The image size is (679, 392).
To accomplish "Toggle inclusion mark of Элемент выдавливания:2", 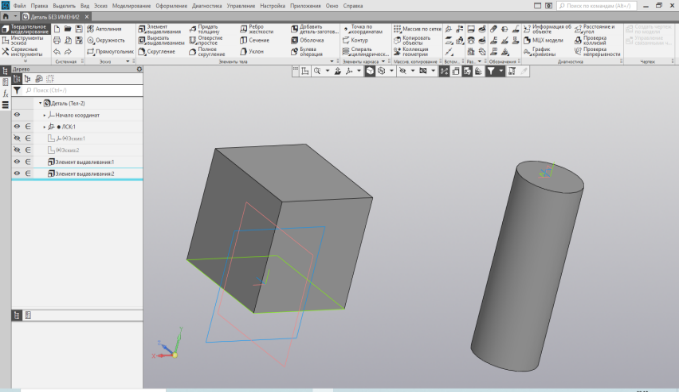I will (x=28, y=173).
